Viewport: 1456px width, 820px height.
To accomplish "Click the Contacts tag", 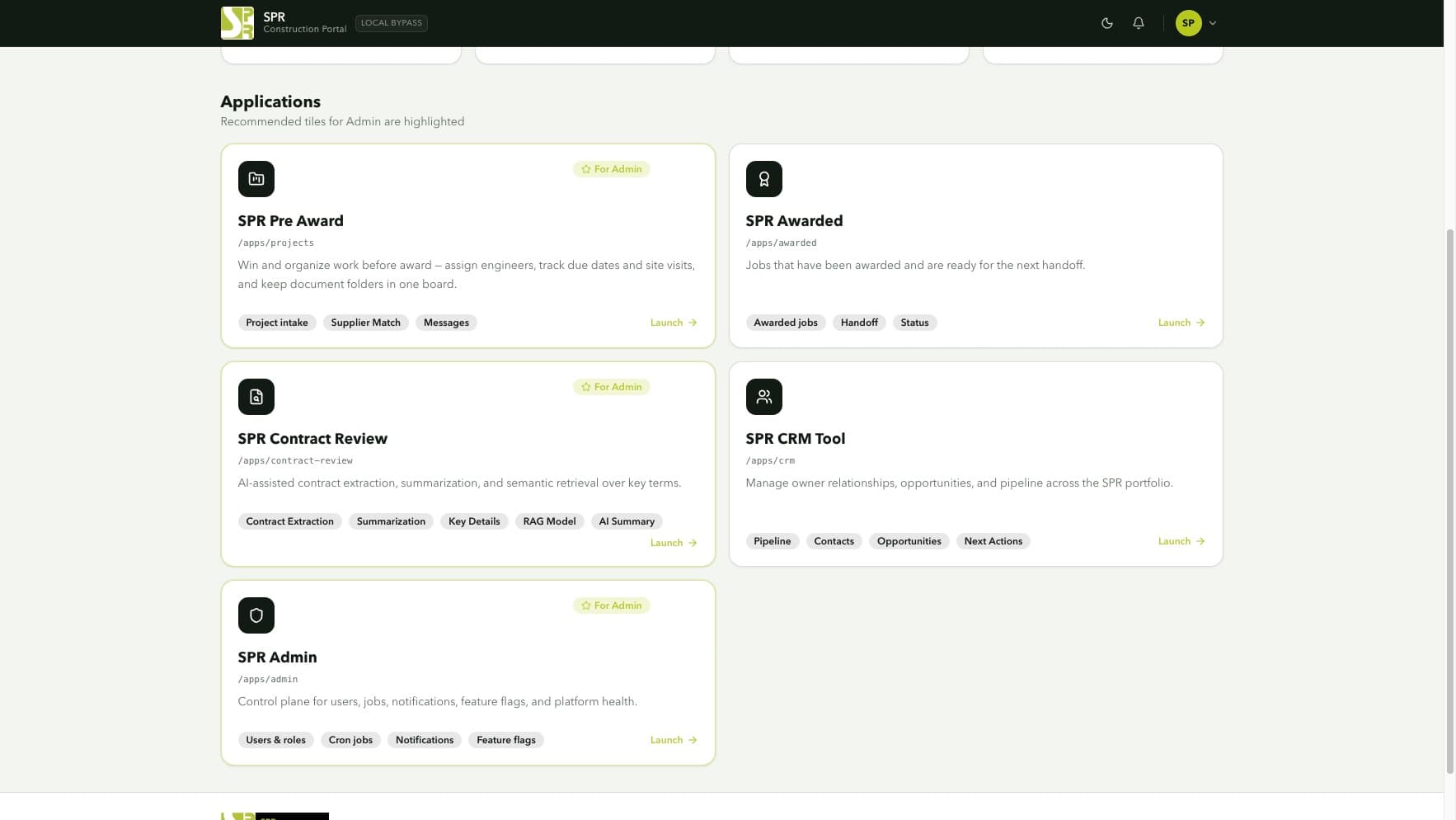I will point(834,541).
